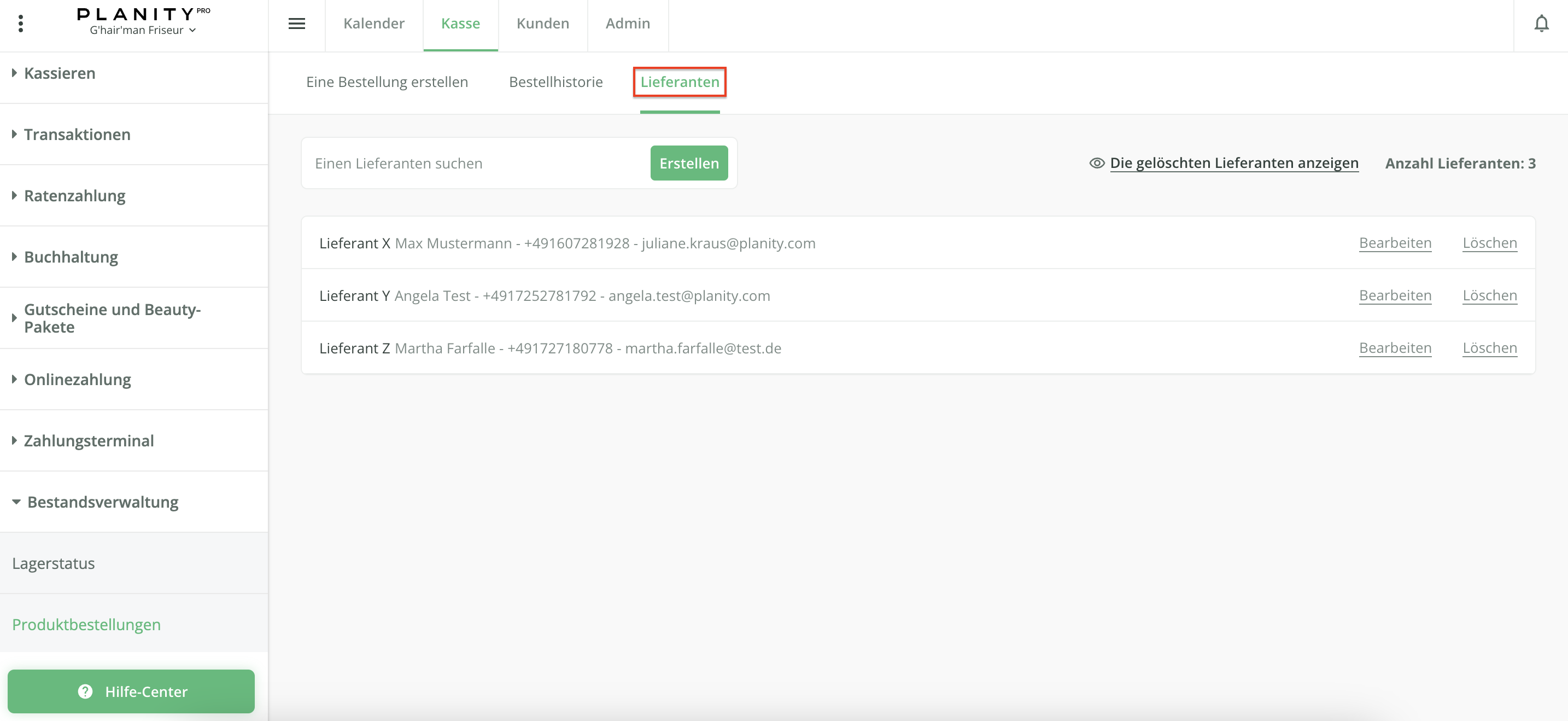This screenshot has width=1568, height=721.
Task: Delete Lieferant Z via Löschen
Action: click(1489, 348)
